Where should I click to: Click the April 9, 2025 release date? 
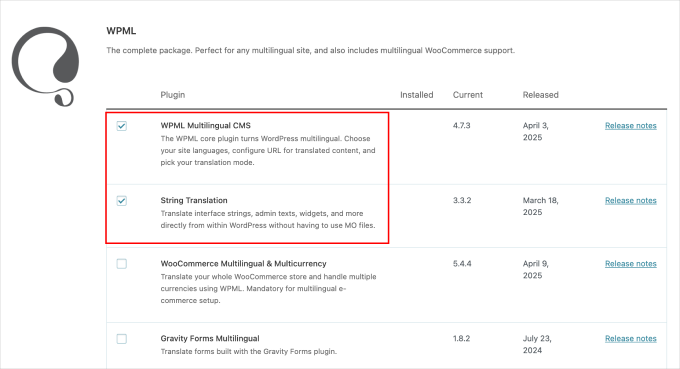pyautogui.click(x=536, y=270)
